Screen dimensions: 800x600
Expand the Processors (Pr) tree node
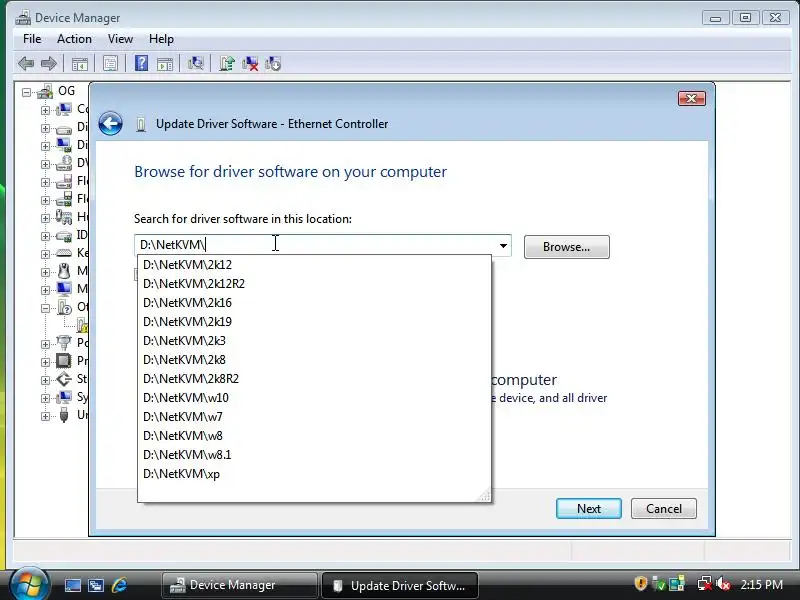tap(45, 362)
